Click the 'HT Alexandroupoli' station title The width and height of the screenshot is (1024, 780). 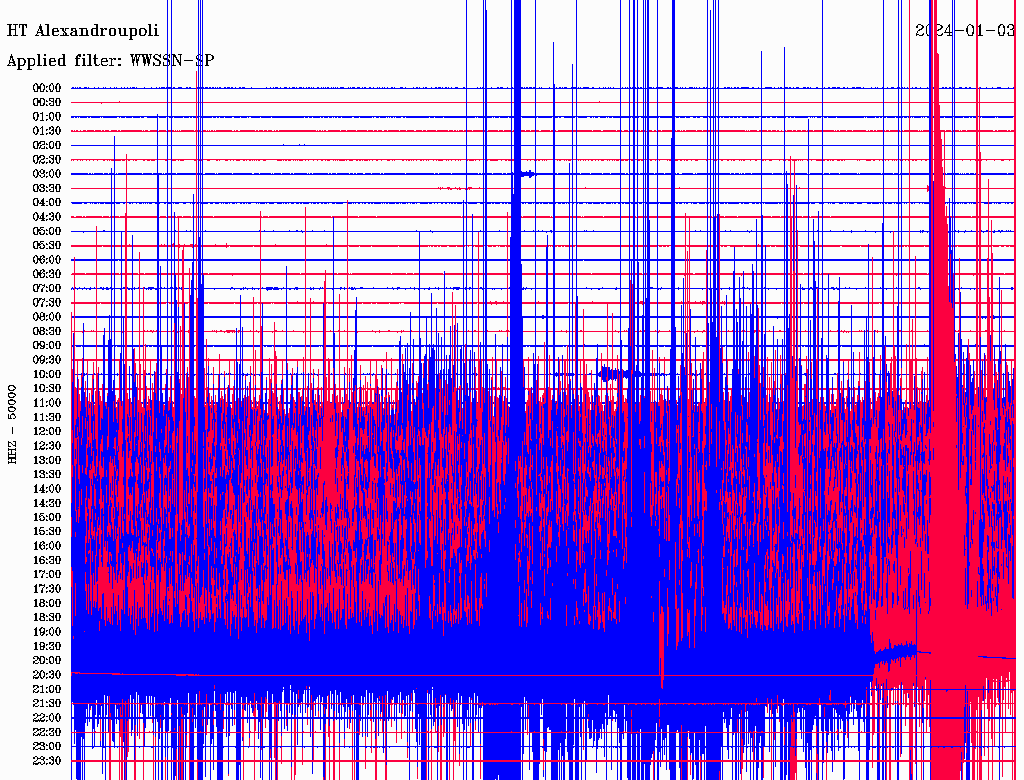point(82,31)
